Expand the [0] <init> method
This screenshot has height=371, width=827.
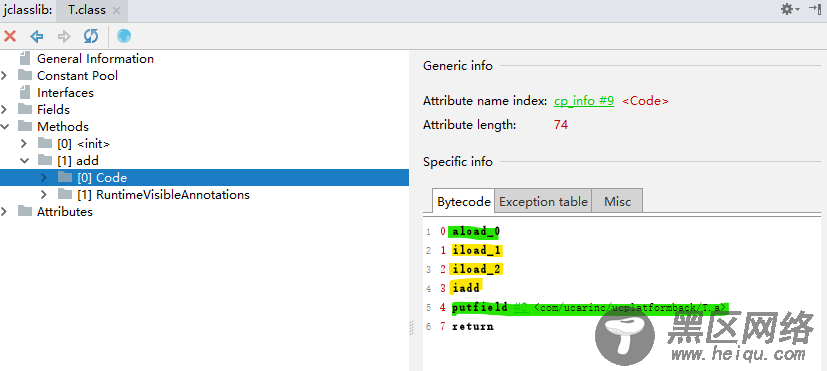tap(23, 143)
